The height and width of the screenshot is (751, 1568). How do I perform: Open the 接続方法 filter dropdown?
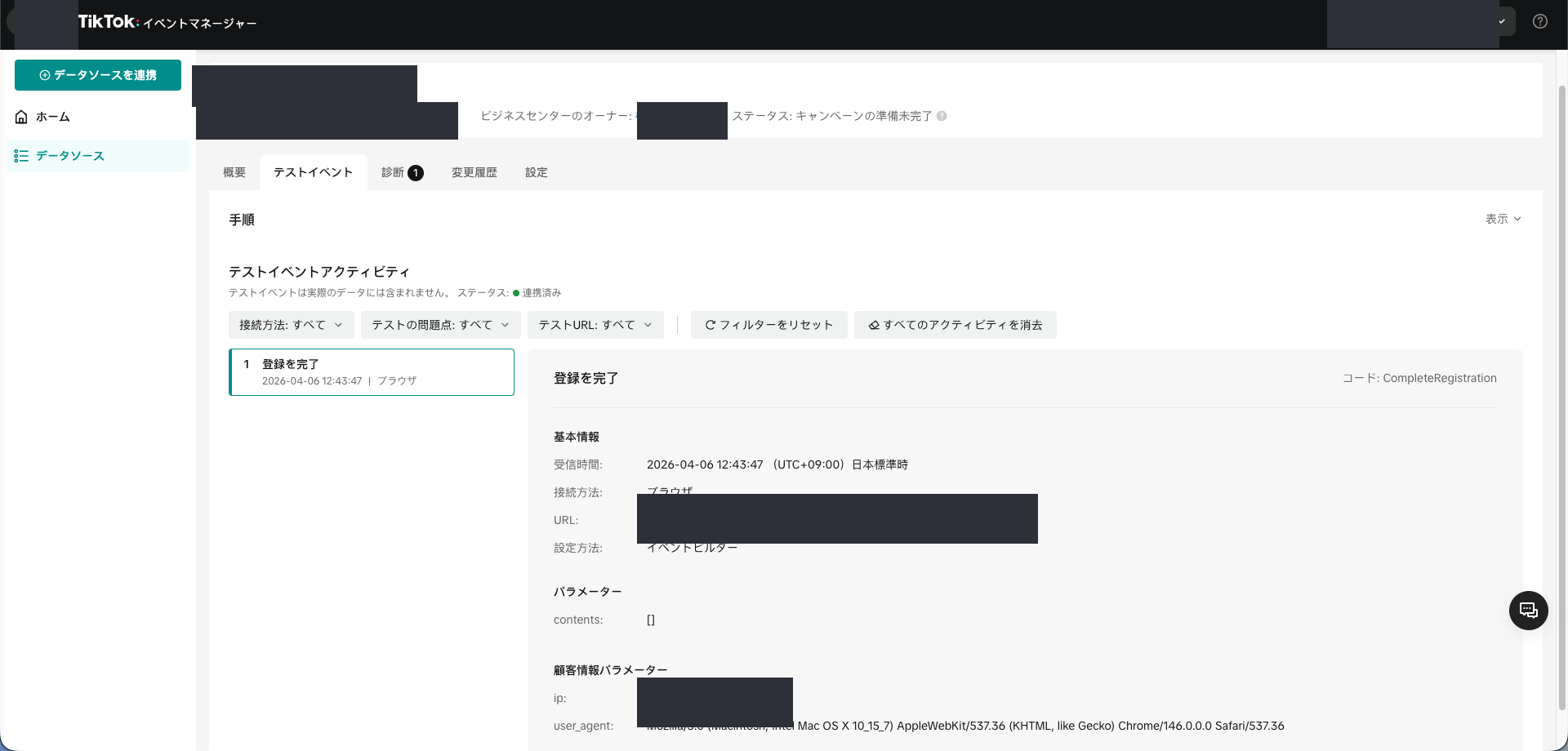[x=290, y=324]
